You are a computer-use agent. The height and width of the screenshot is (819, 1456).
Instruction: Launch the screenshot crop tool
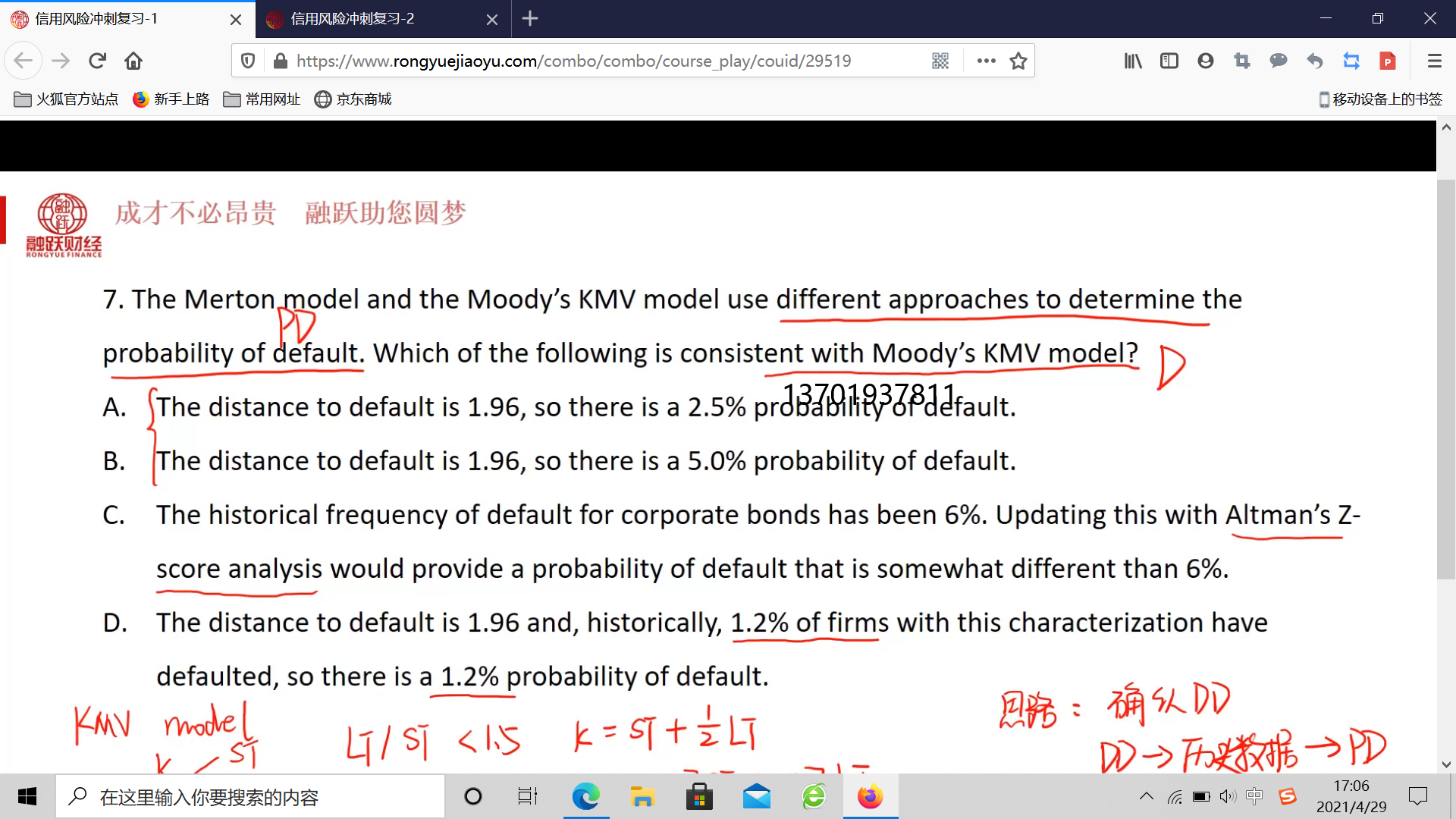1242,61
